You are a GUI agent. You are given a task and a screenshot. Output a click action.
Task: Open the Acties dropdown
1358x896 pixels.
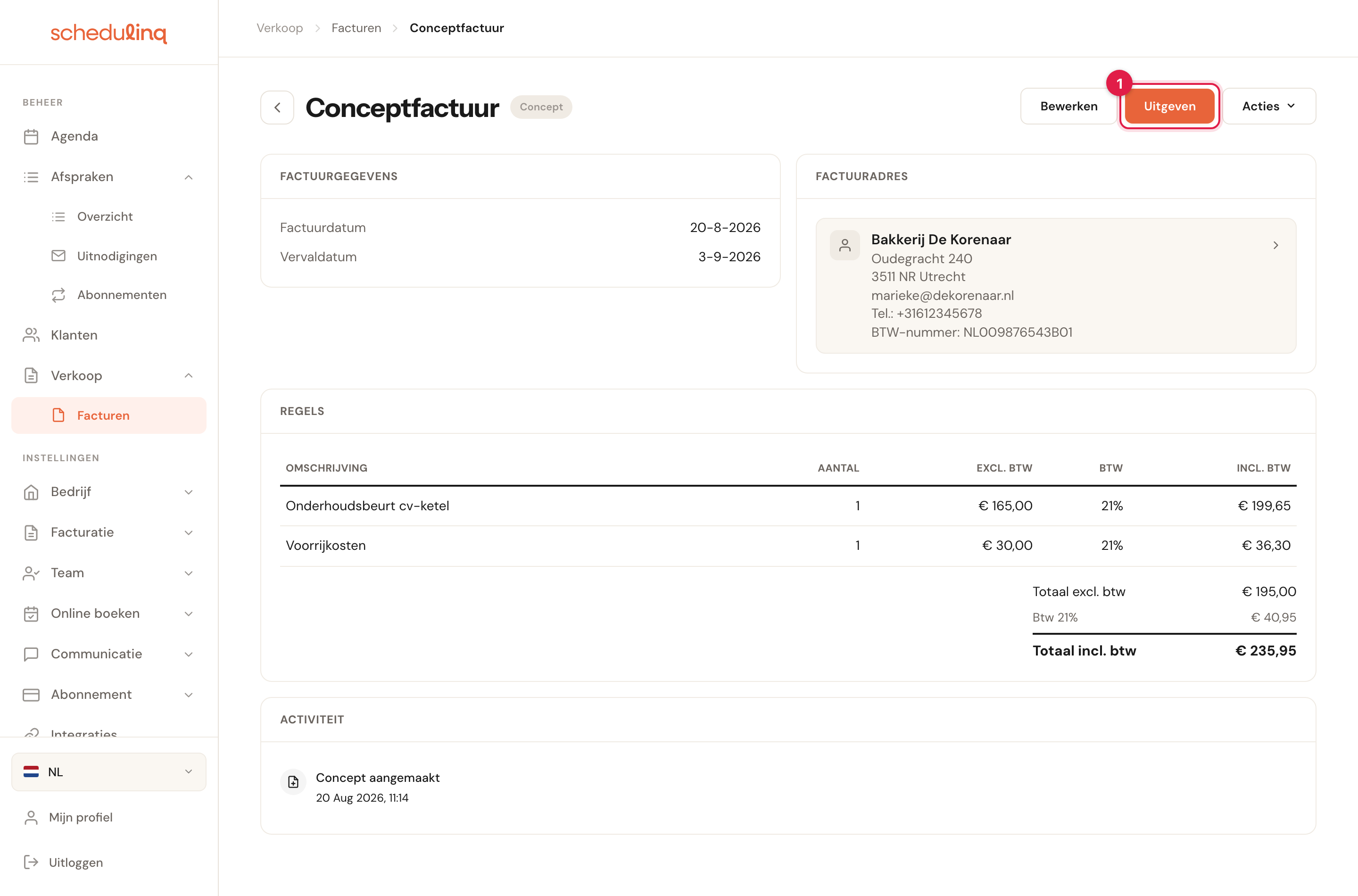[1269, 106]
